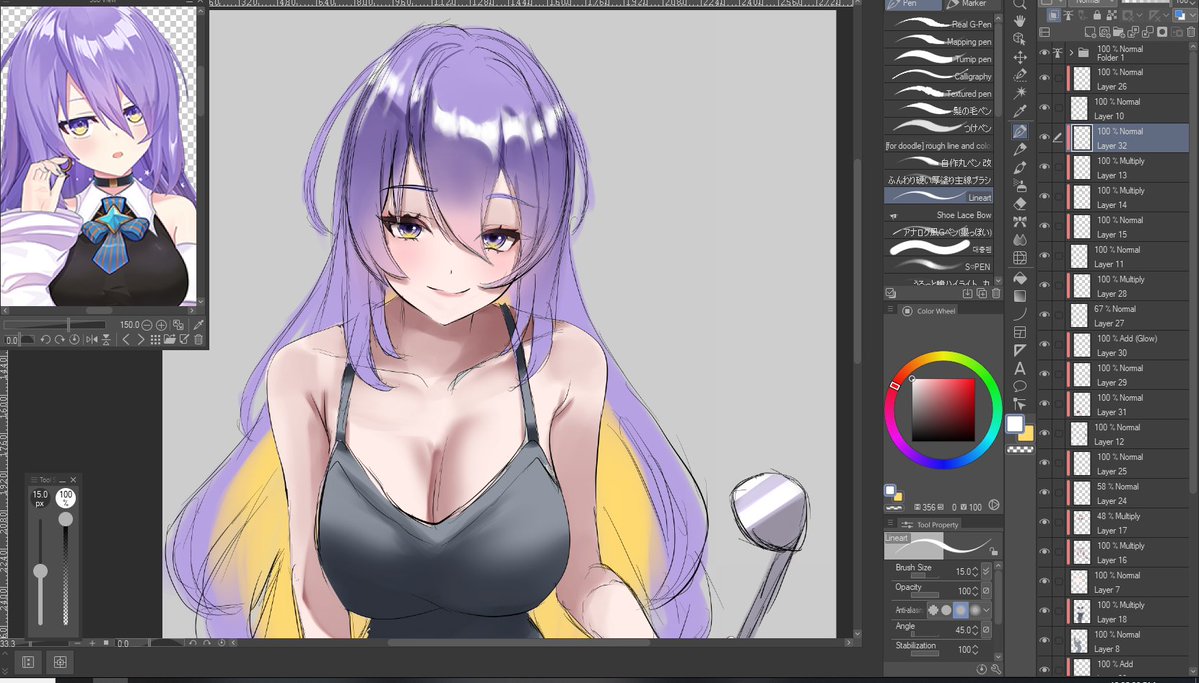Switch to the Pen sub tool tab
The width and height of the screenshot is (1199, 683).
pos(913,5)
